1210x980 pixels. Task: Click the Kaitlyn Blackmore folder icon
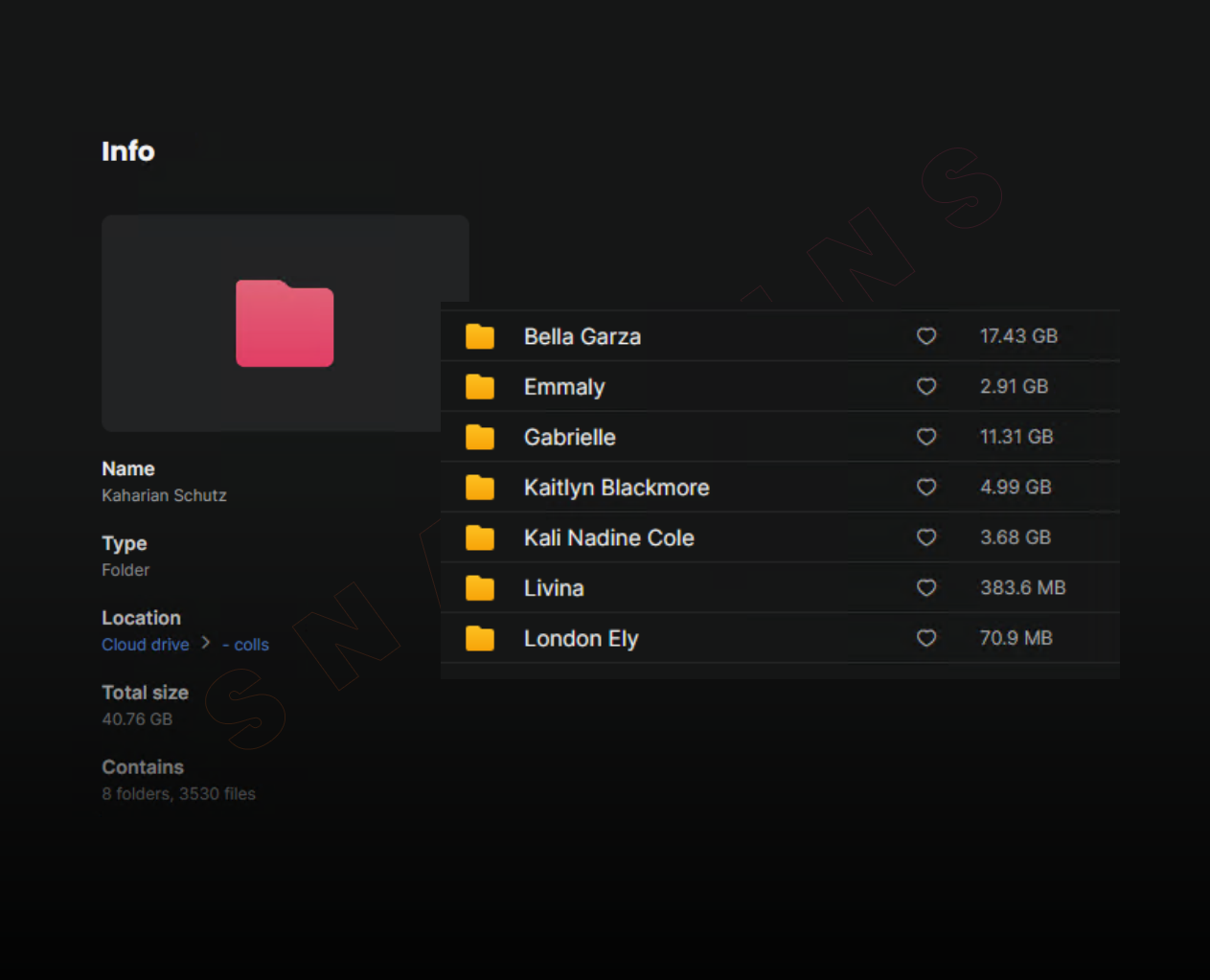pos(480,488)
